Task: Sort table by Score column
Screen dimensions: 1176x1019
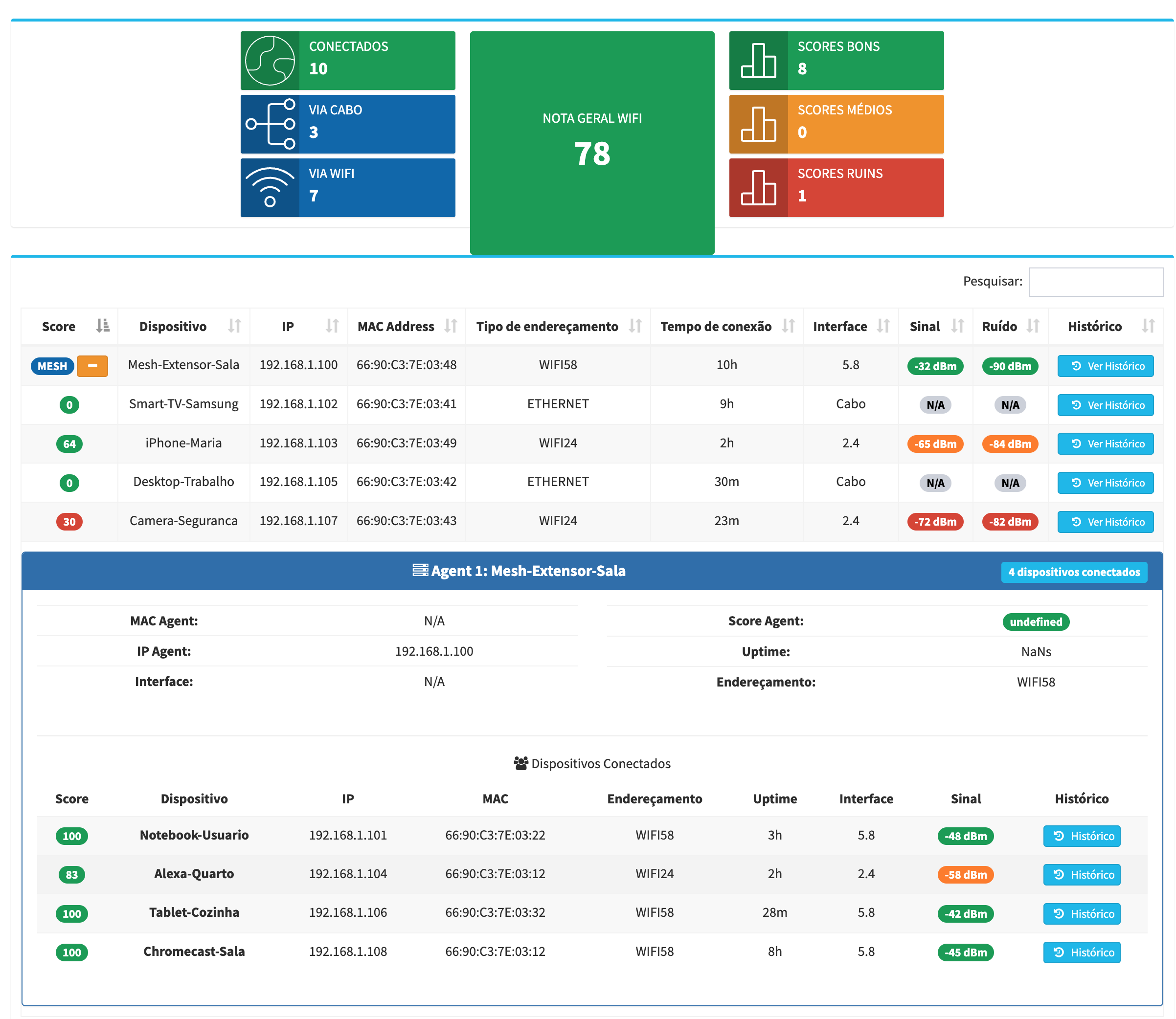Action: coord(69,327)
